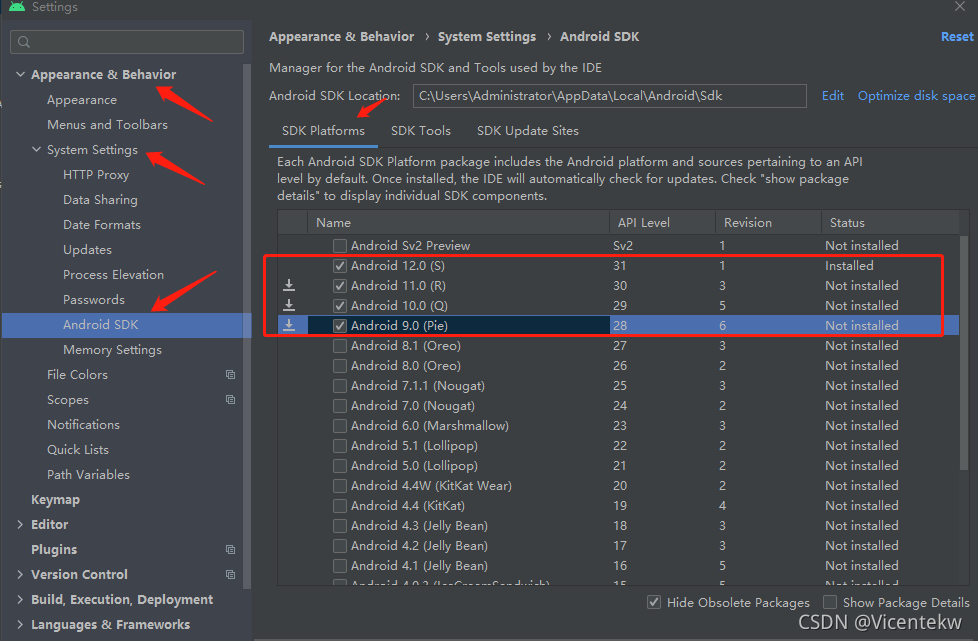
Task: Open Notifications settings page
Action: (83, 425)
